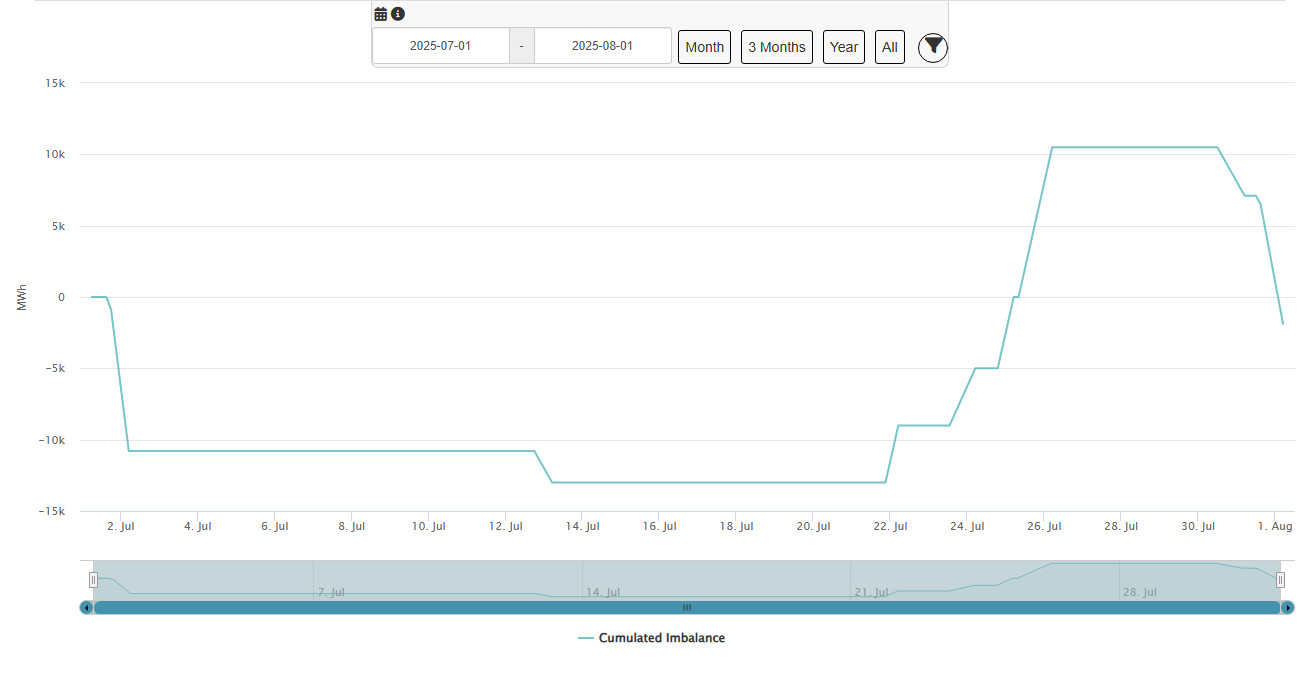Click the 28. Jul marker in the navigator
This screenshot has height=688, width=1305.
(1142, 592)
